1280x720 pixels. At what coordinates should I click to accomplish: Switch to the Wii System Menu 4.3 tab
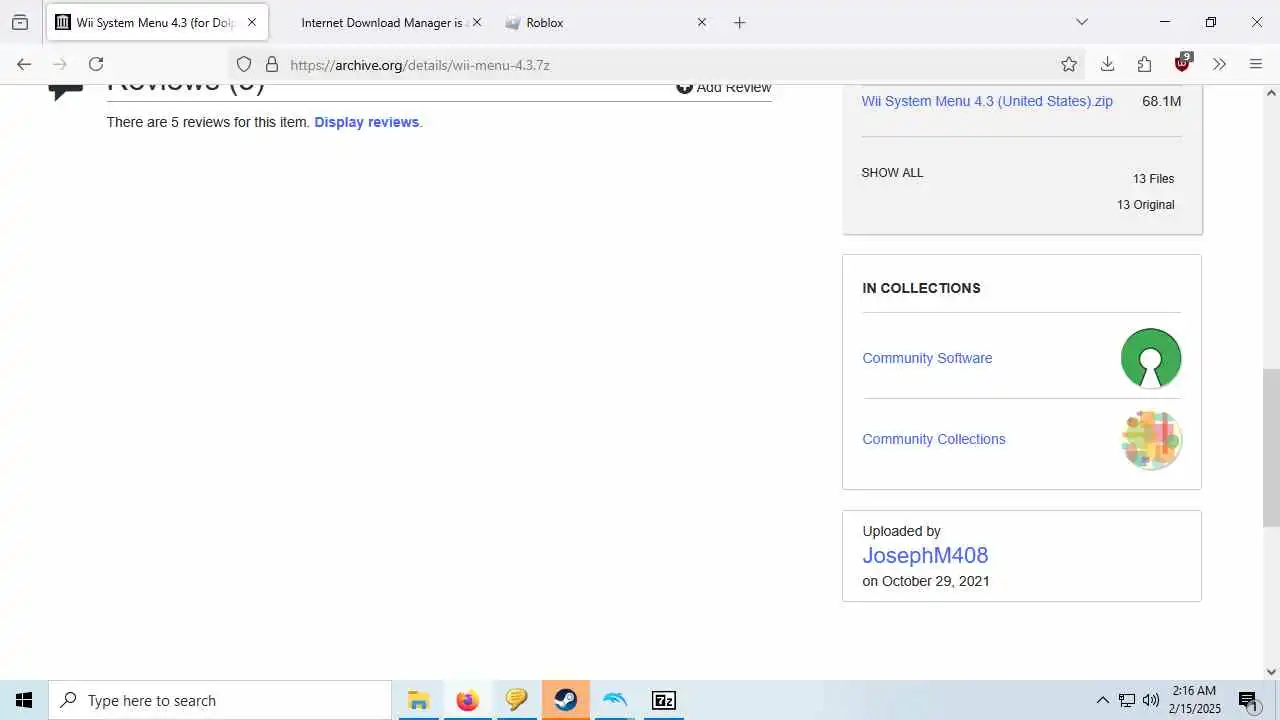[157, 22]
